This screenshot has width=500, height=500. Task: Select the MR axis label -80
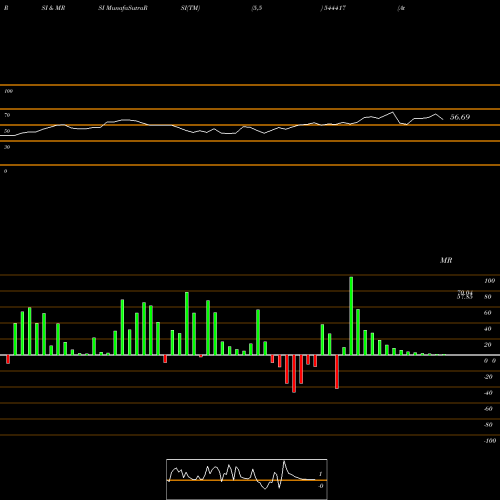[488, 425]
